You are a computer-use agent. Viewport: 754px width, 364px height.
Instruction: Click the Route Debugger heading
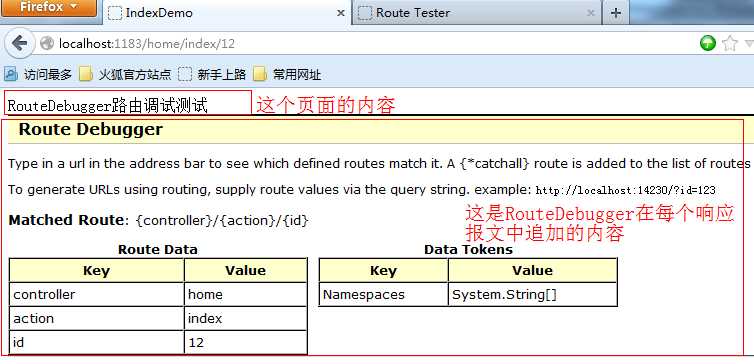(x=91, y=130)
